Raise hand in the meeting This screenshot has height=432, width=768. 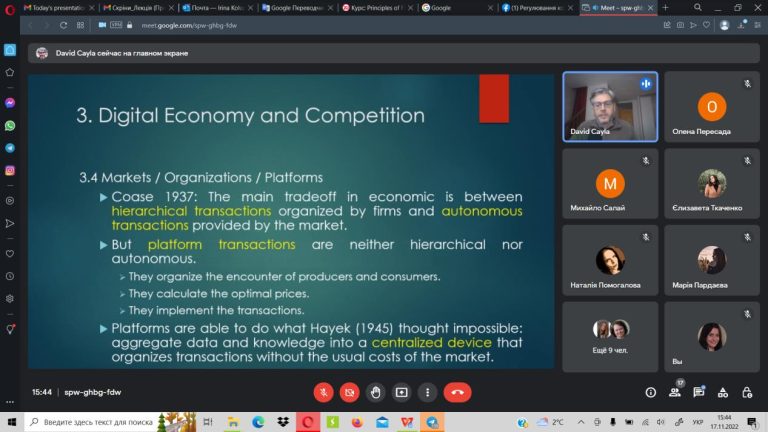coord(376,392)
